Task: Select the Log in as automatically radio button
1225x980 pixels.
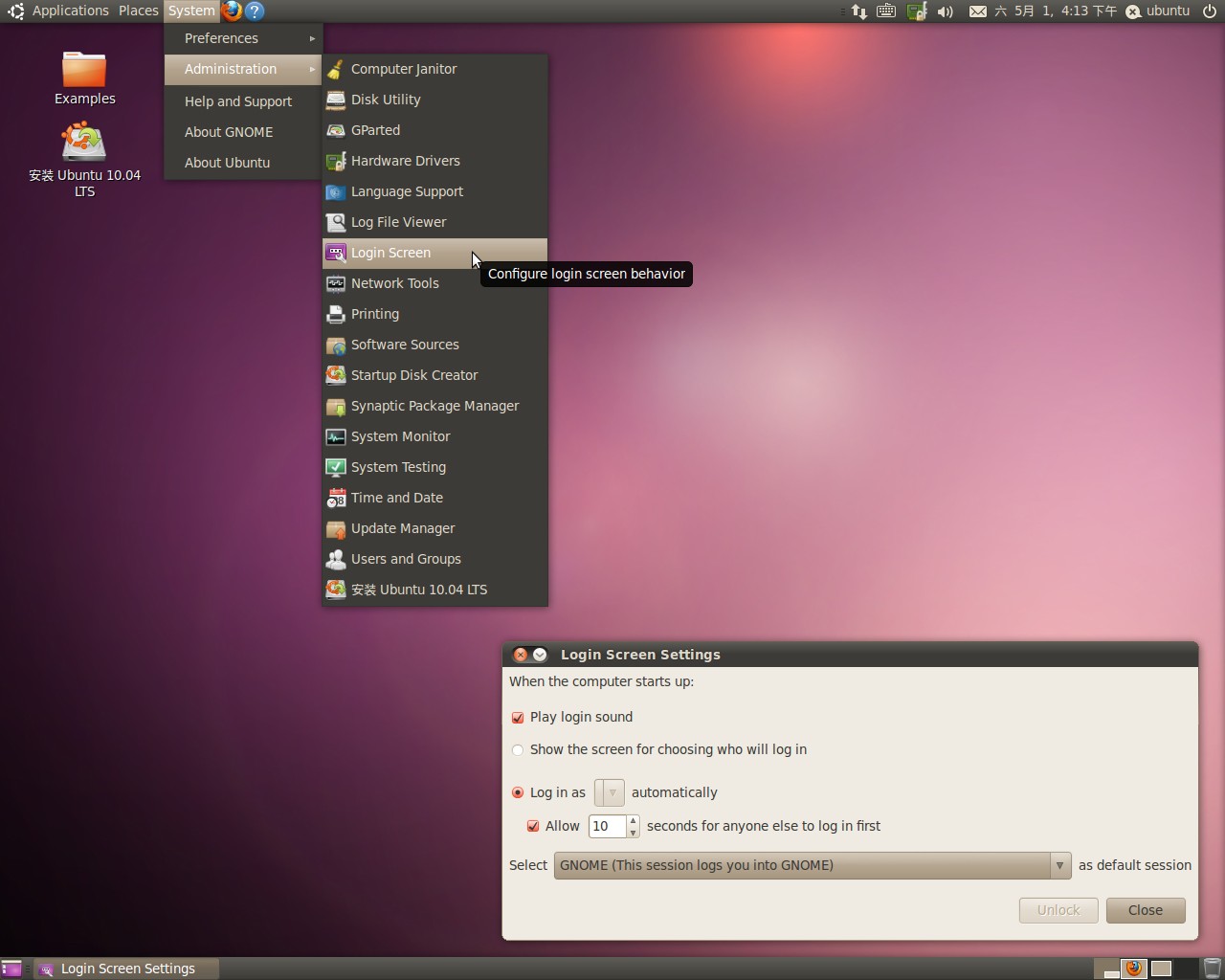Action: 518,793
